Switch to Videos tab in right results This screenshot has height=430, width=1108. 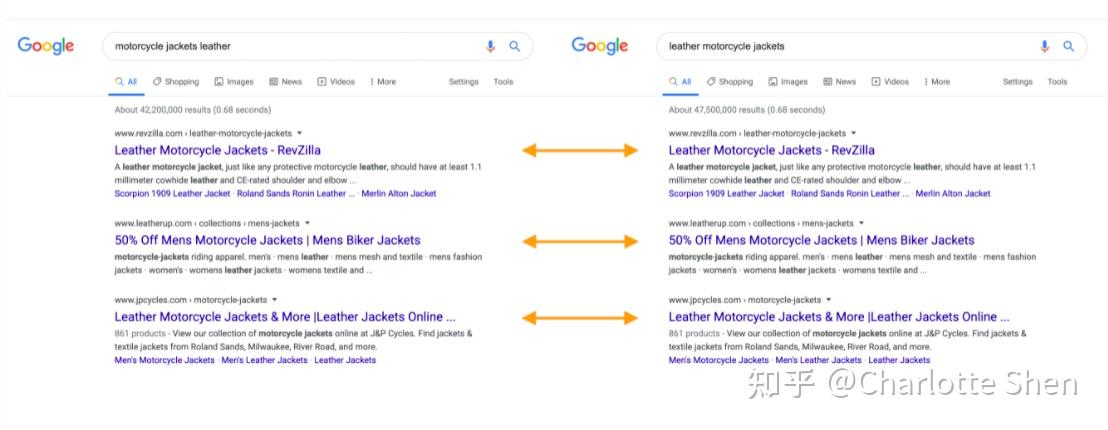point(889,82)
